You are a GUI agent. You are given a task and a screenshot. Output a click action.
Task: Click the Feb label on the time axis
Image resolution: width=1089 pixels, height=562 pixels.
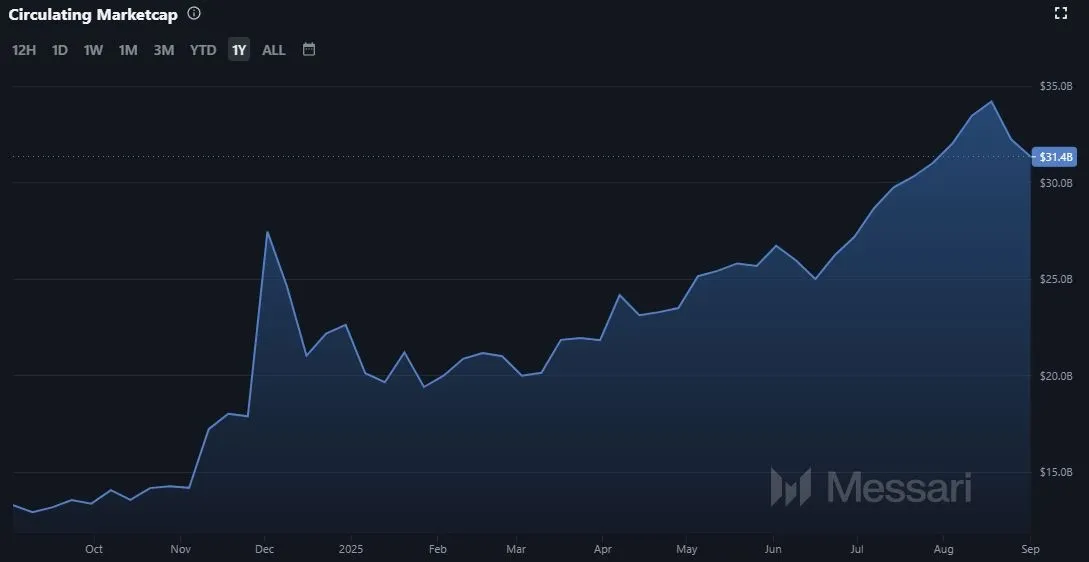coord(437,549)
